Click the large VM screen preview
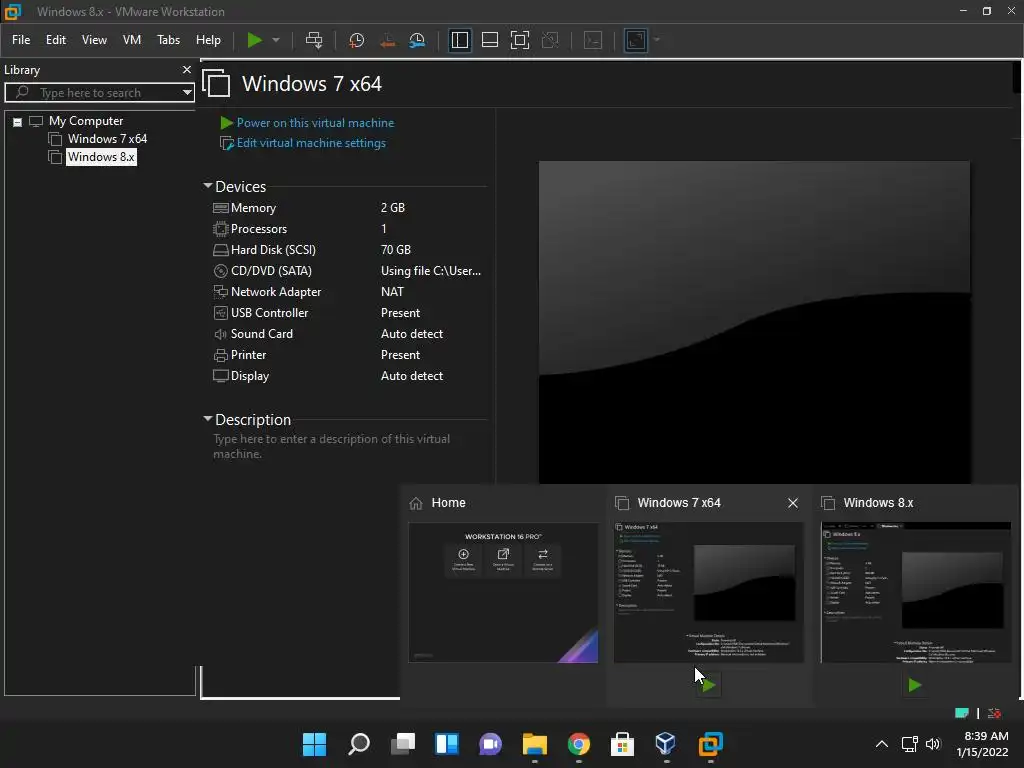The image size is (1024, 768). (x=754, y=323)
